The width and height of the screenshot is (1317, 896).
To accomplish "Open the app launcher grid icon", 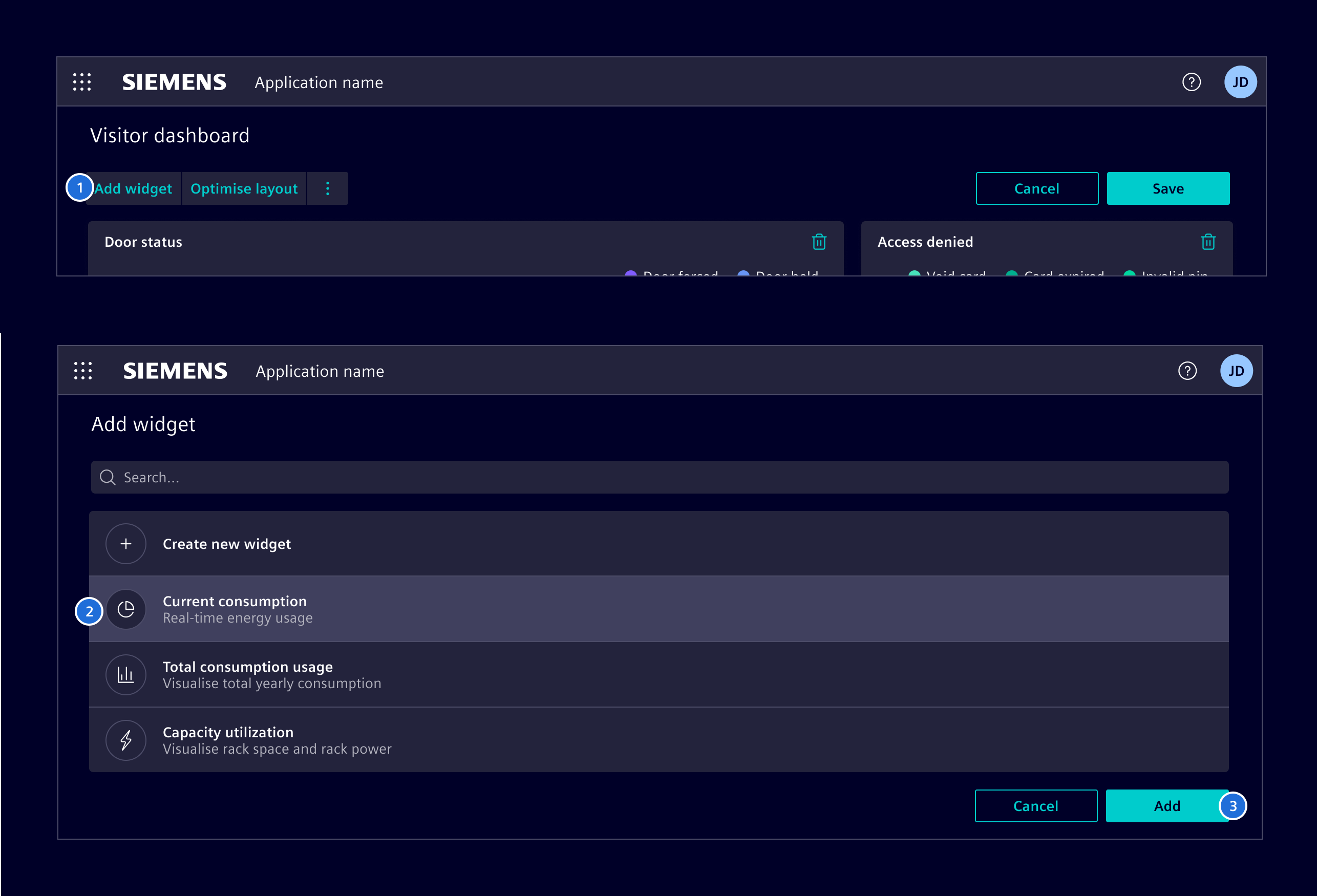I will (x=83, y=81).
